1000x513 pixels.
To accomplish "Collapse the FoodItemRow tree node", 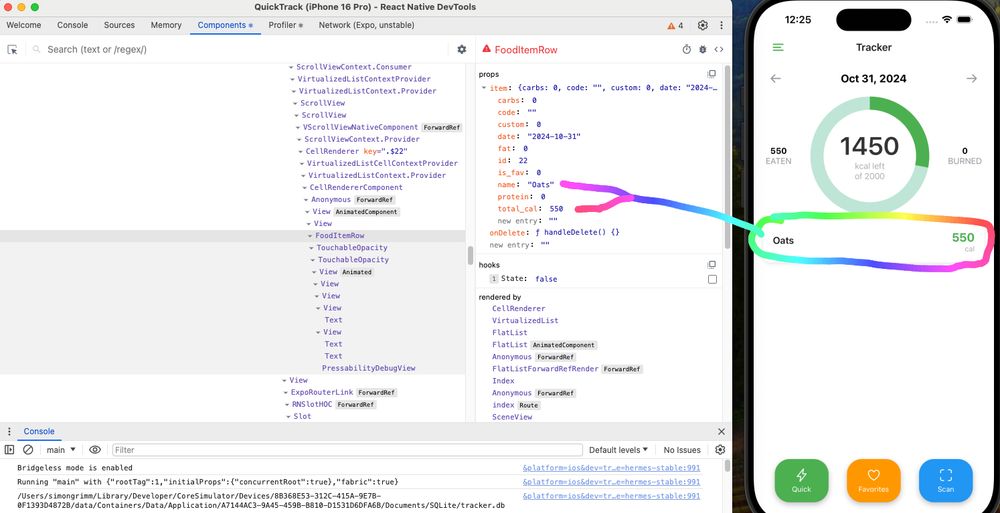I will (x=311, y=236).
